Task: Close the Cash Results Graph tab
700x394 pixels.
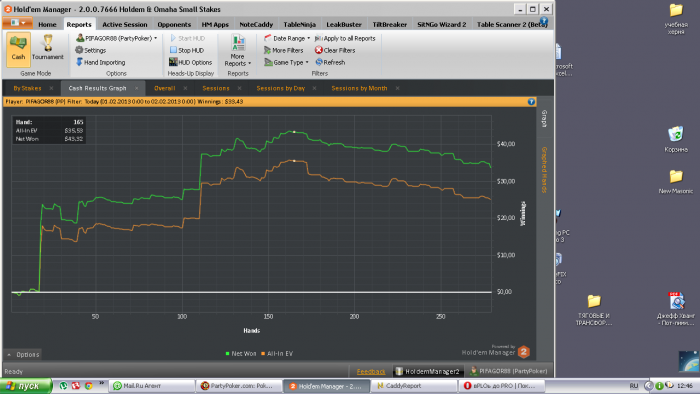Action: point(137,88)
